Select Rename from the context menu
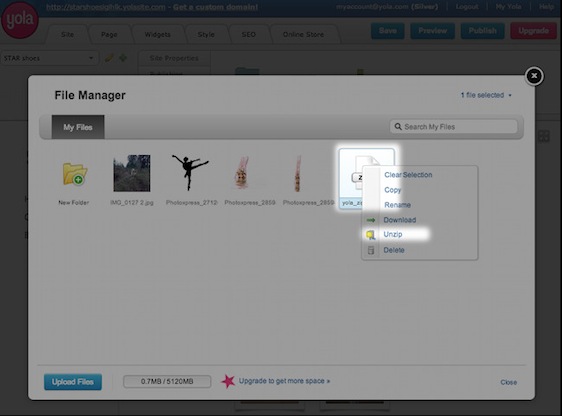Screen dimensions: 562x416 (397, 205)
